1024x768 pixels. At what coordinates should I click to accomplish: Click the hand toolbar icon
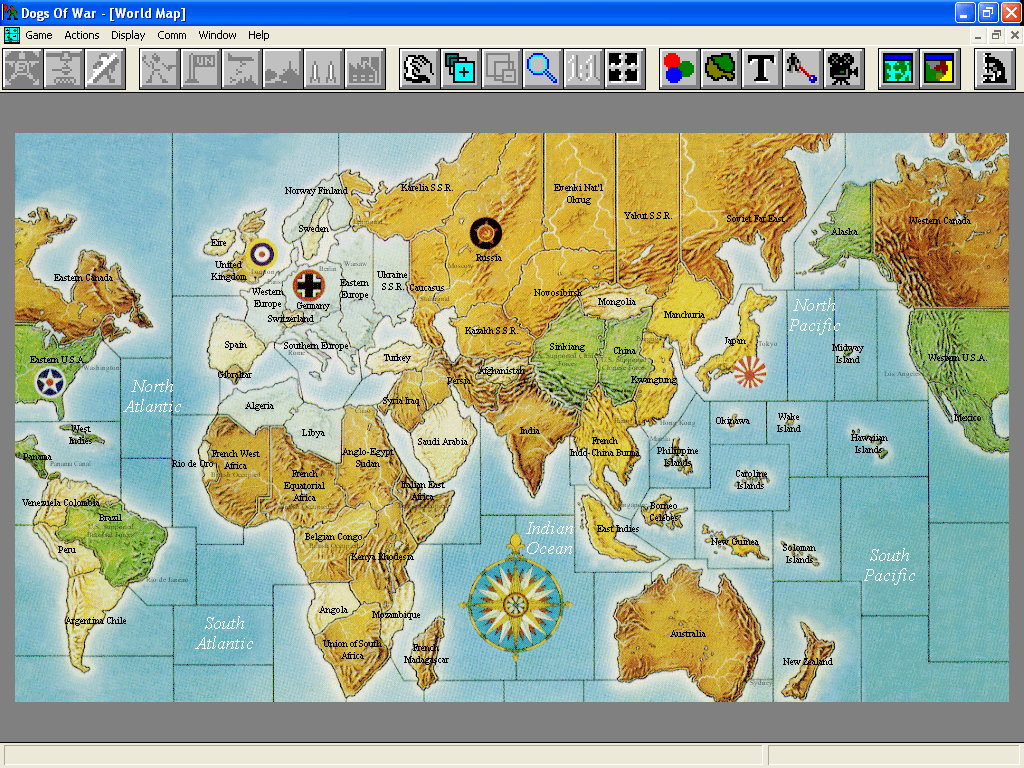click(x=419, y=69)
